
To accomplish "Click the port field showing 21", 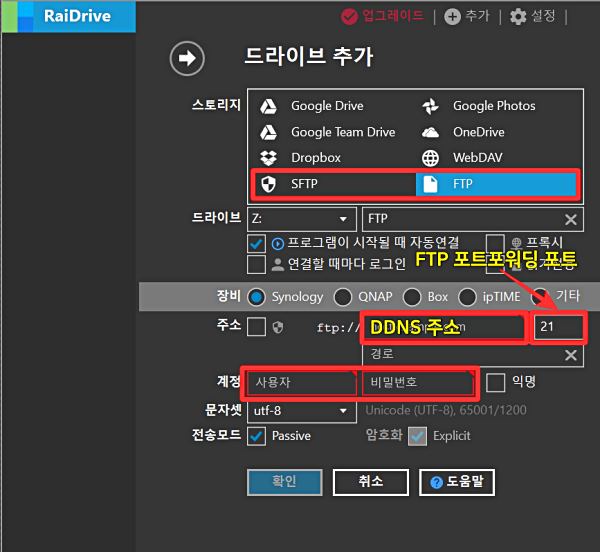I will click(x=559, y=327).
